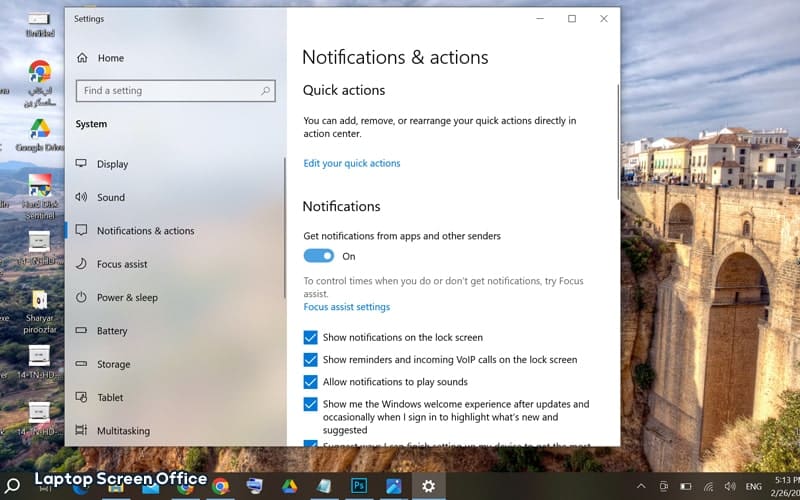Select the Sharyar piroozfar desktop file
800x500 pixels.
click(40, 312)
